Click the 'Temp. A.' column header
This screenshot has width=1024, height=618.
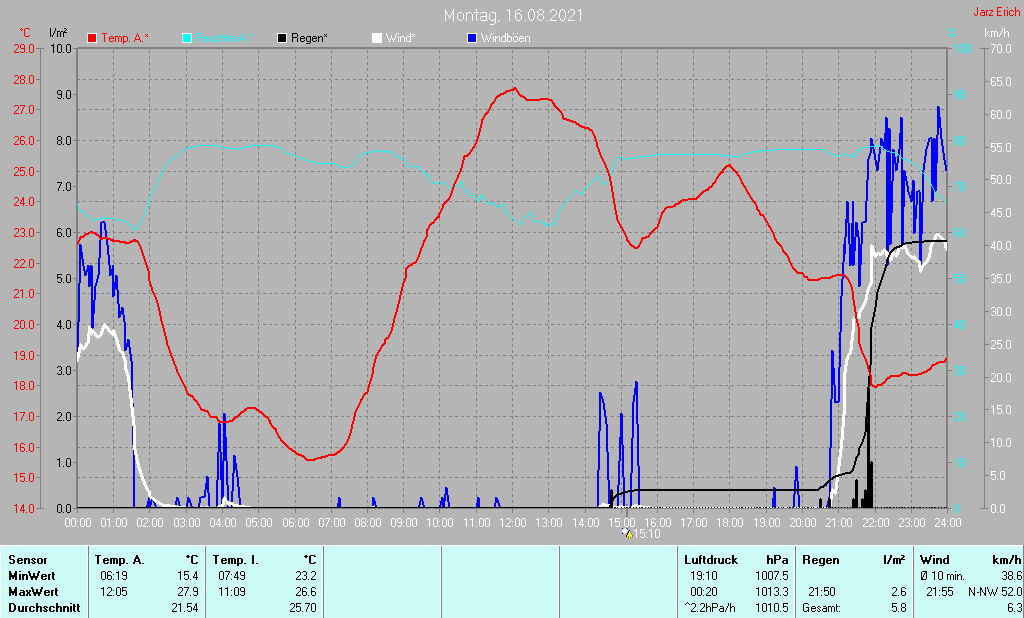120,560
